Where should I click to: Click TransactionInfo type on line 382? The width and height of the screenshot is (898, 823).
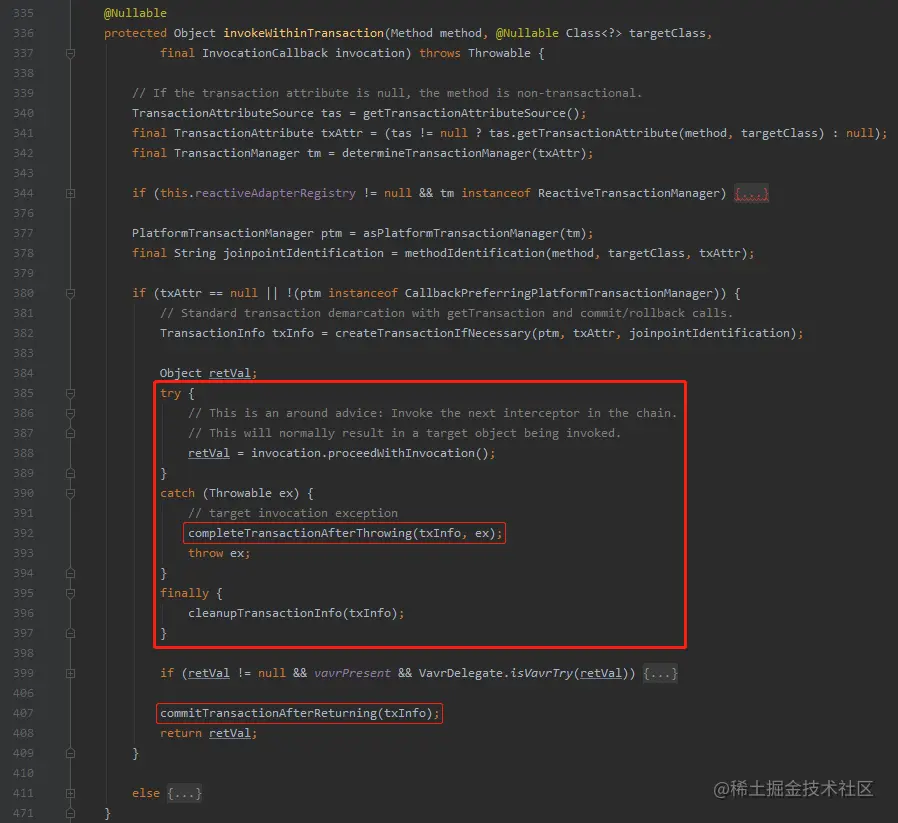(212, 333)
